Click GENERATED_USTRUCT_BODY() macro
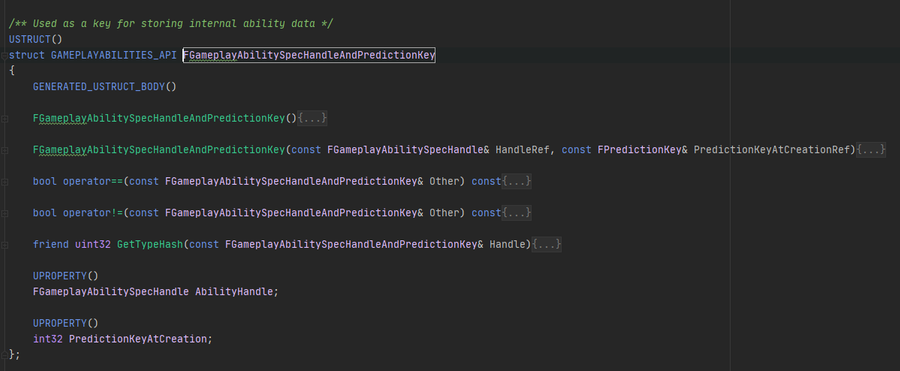900x371 pixels. point(105,87)
